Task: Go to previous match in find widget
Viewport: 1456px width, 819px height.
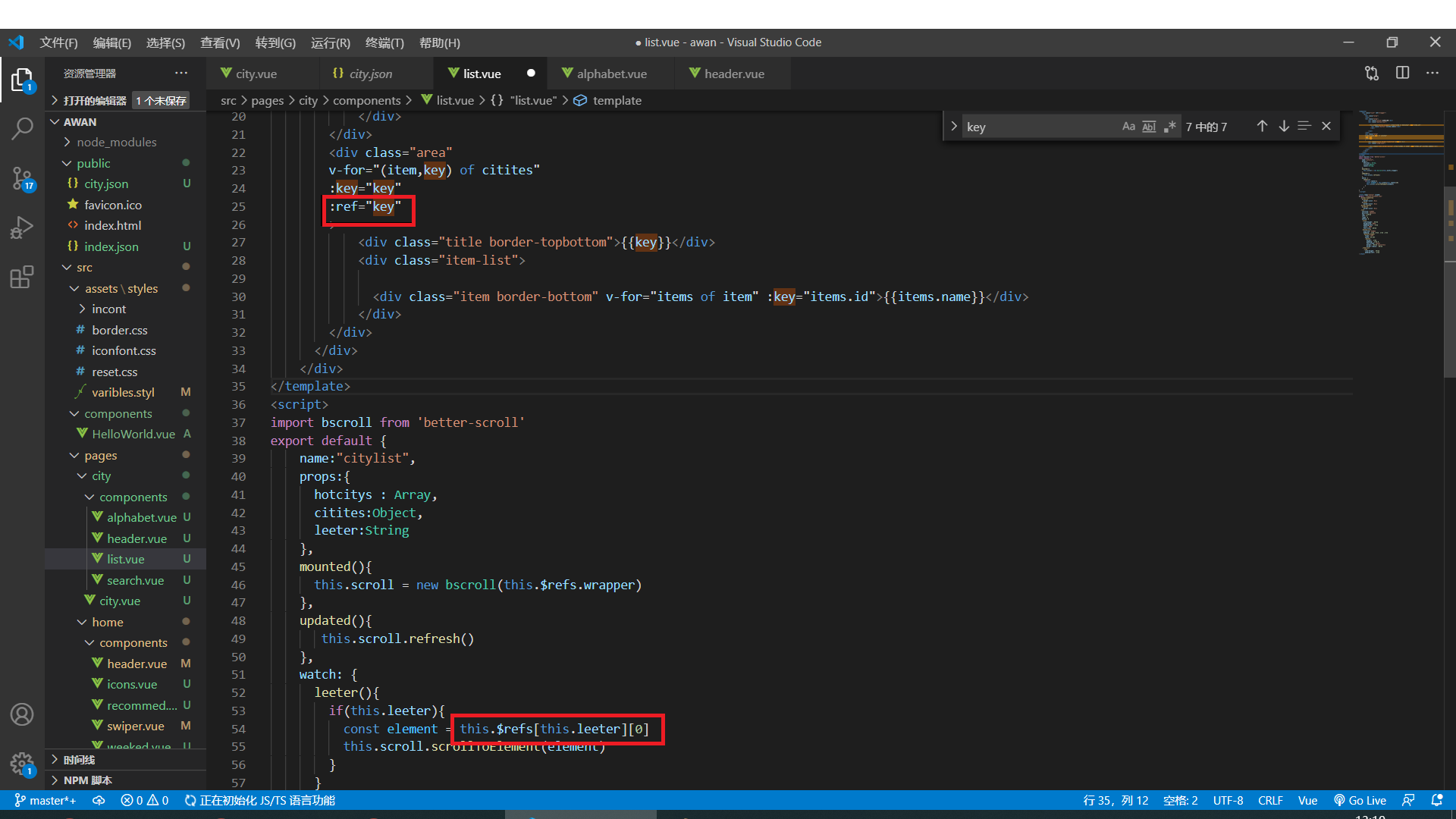Action: [x=1262, y=127]
